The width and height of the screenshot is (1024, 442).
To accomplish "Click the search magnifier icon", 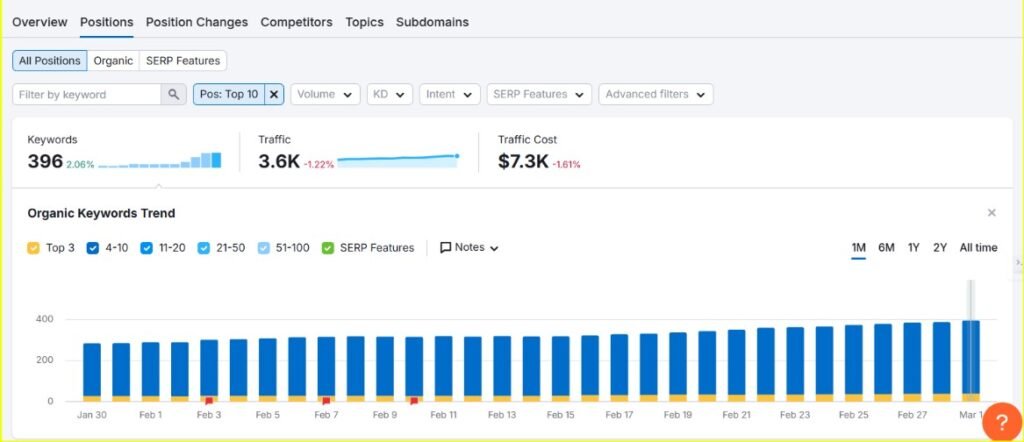I will point(173,94).
